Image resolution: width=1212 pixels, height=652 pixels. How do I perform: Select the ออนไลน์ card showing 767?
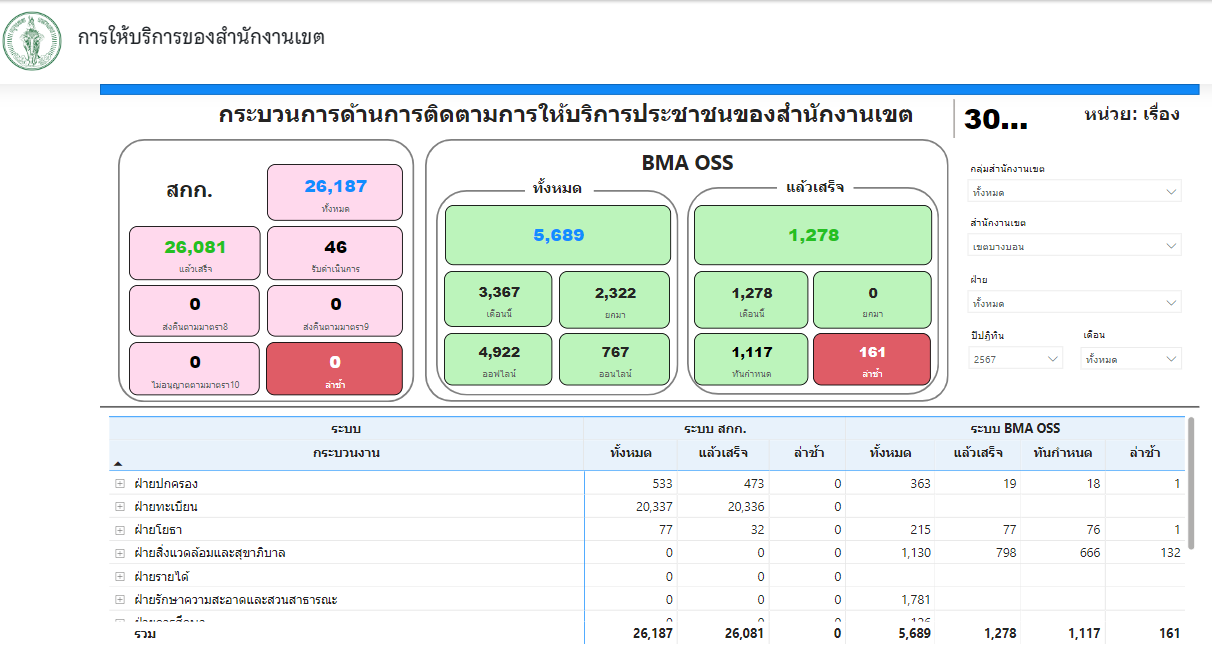click(x=615, y=359)
